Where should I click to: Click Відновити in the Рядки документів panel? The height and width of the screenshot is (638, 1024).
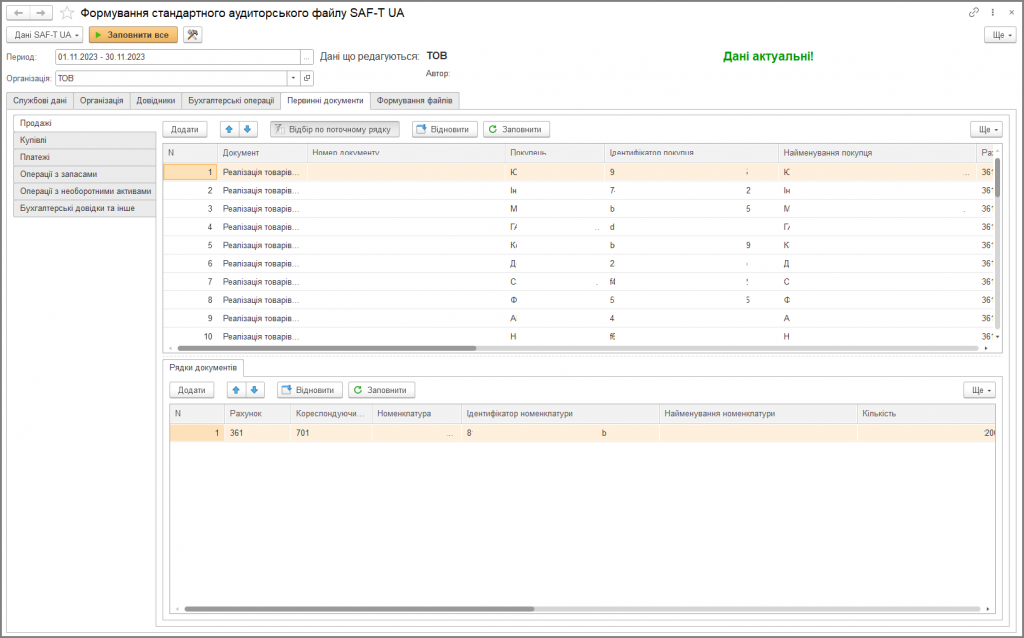[310, 390]
